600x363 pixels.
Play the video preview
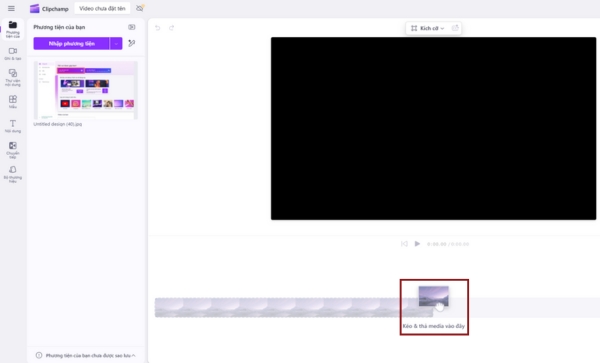[x=417, y=244]
